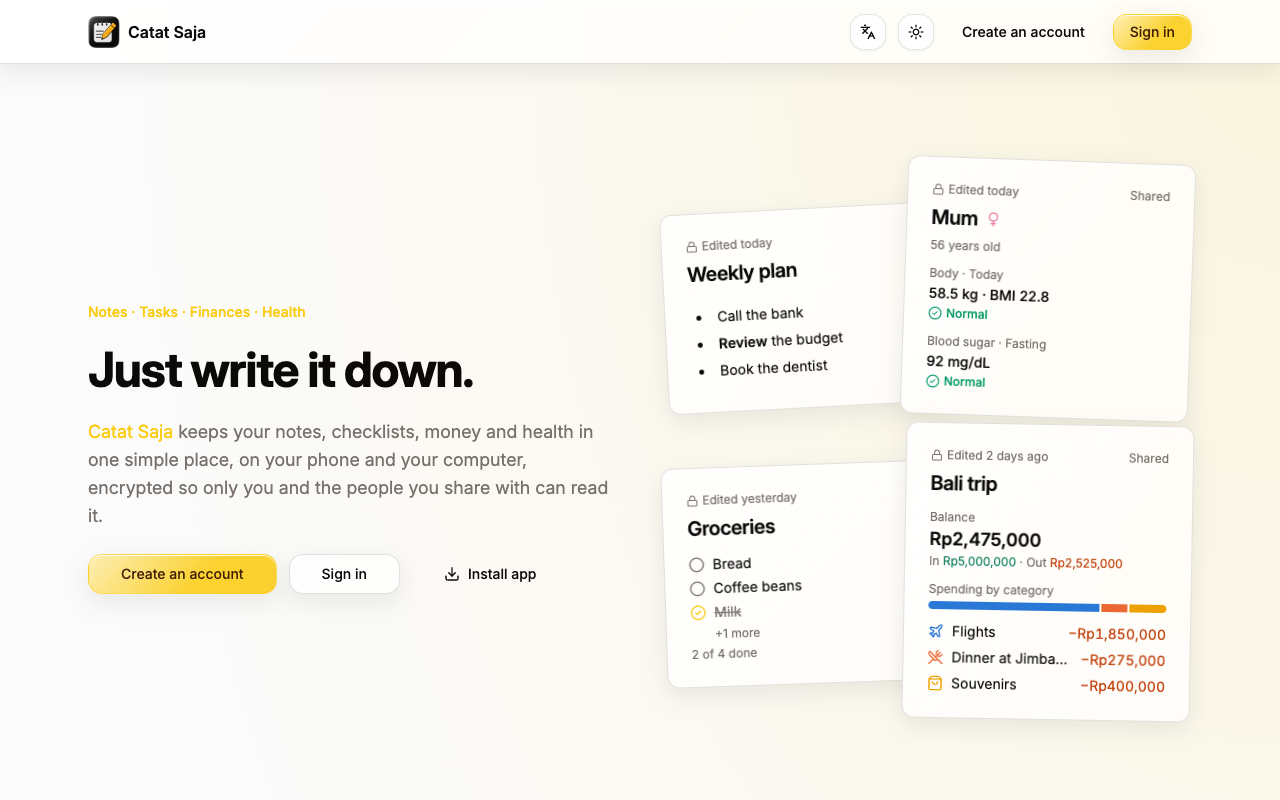This screenshot has height=800, width=1280.
Task: Click the '+1 more' text in Groceries
Action: [737, 633]
